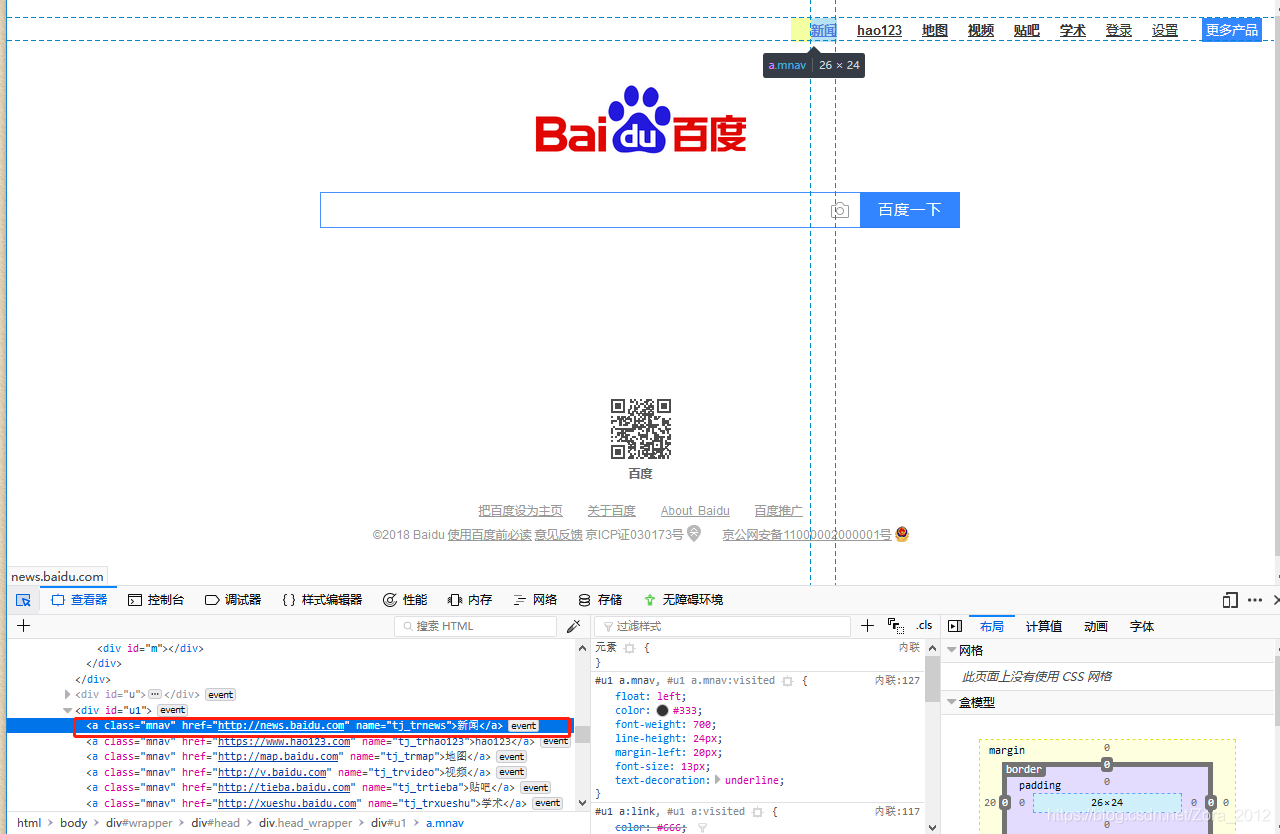Switch to the 控制台 (Console) tab
This screenshot has width=1280, height=834.
tap(156, 600)
